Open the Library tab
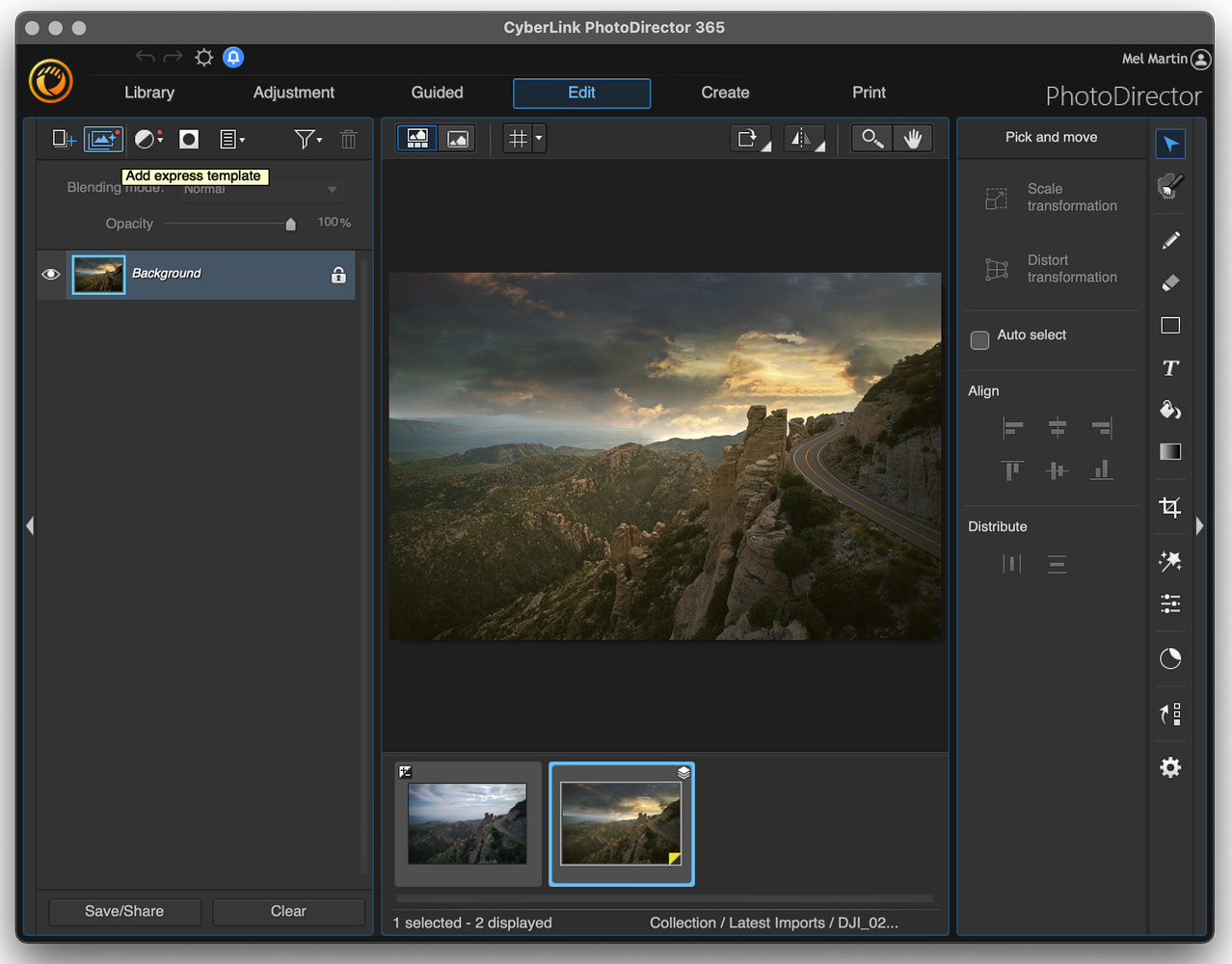This screenshot has height=964, width=1232. 149,93
